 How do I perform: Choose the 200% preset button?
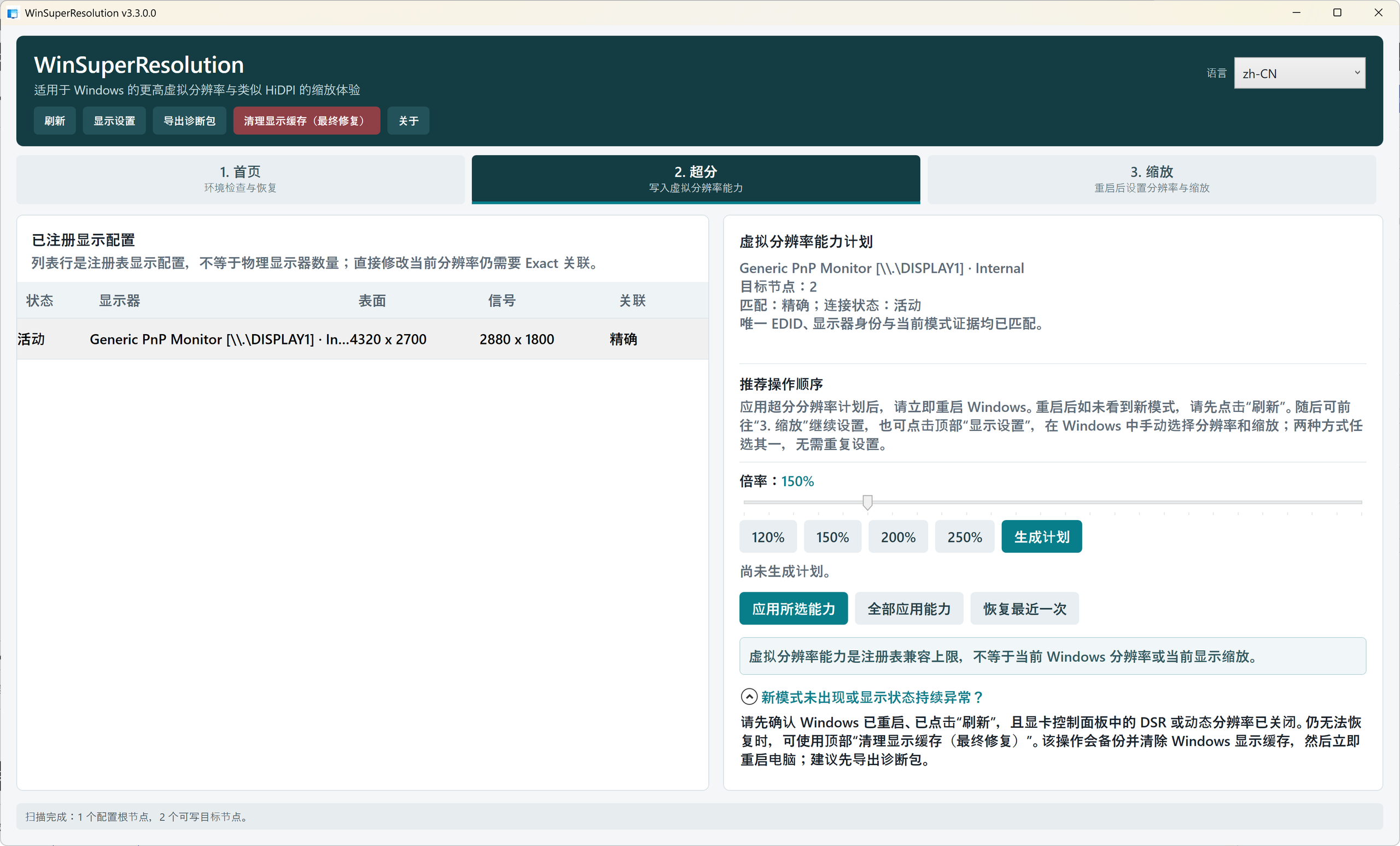tap(899, 537)
